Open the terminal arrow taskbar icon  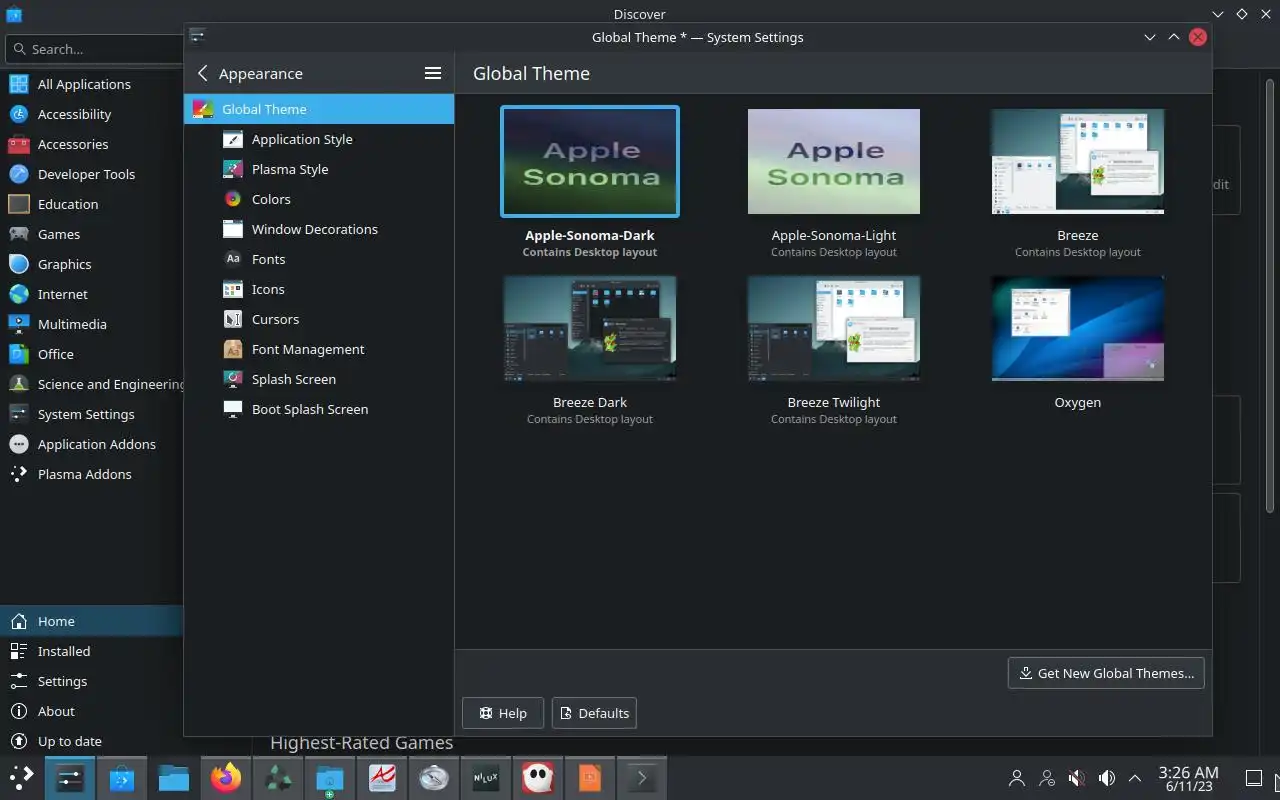coord(642,778)
